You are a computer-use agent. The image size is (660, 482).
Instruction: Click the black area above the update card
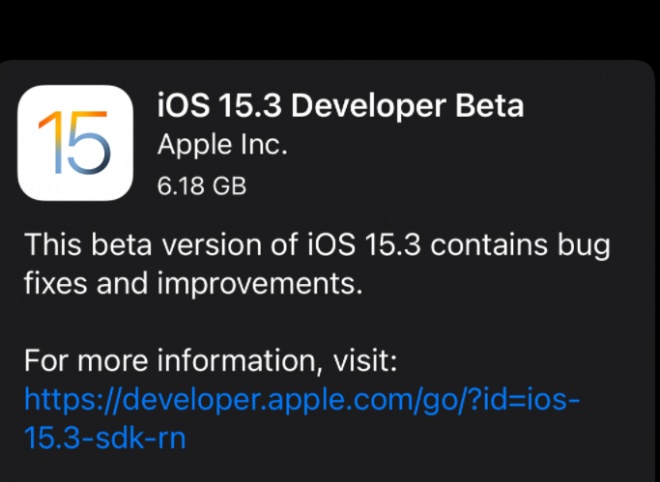click(x=330, y=29)
